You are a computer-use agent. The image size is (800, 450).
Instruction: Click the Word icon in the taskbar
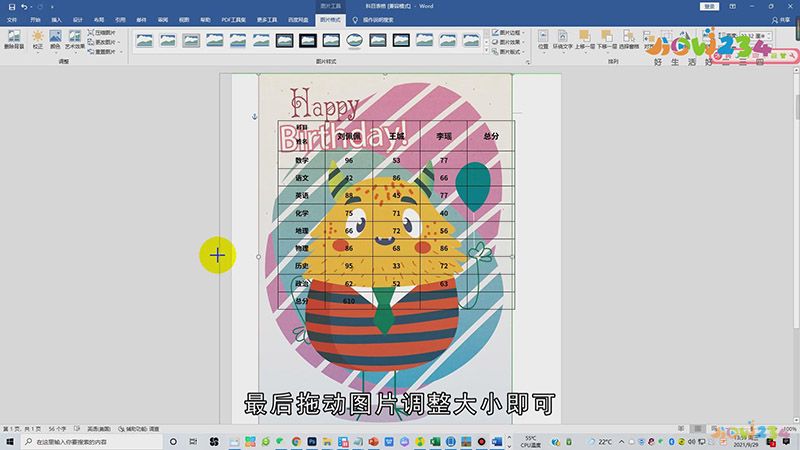point(497,441)
